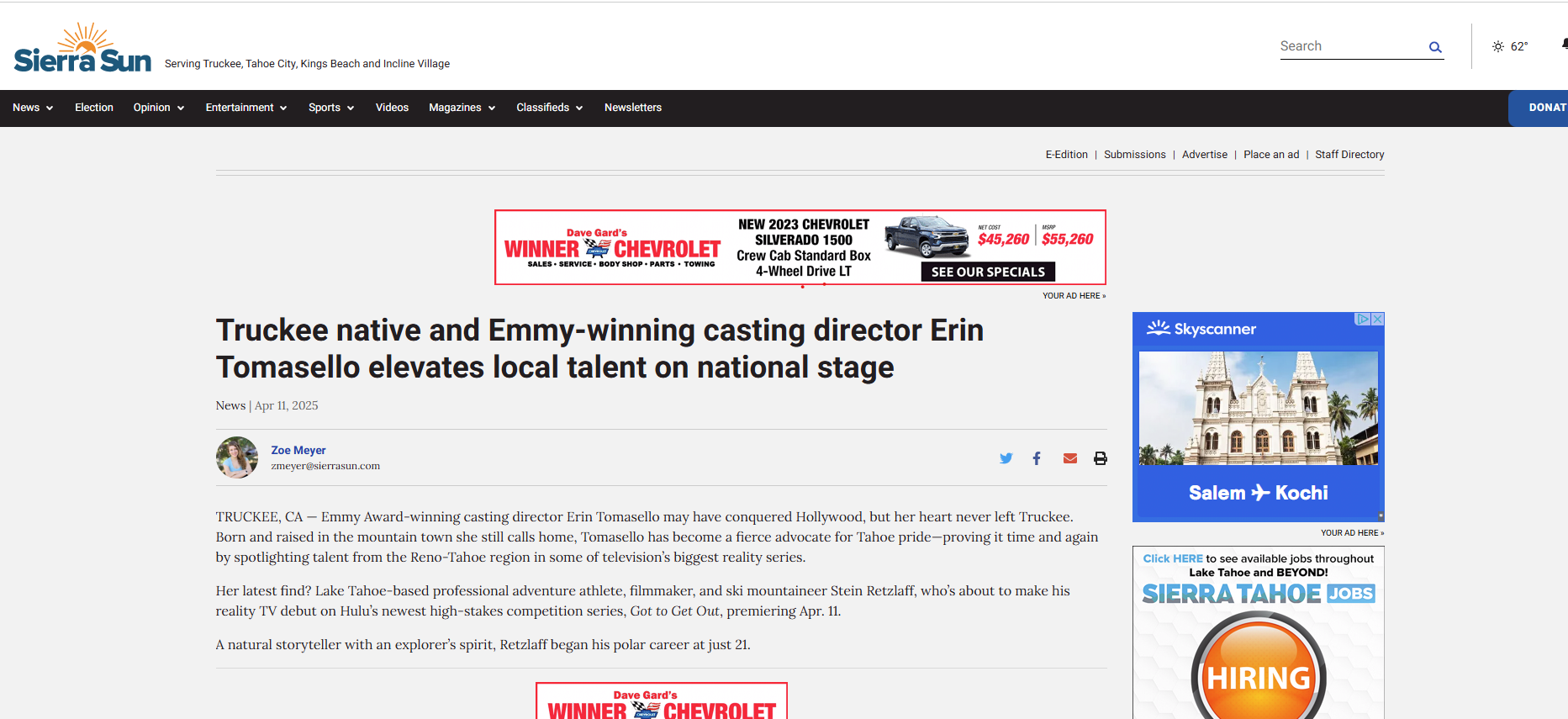Click the Skyscanner logo in ad
The height and width of the screenshot is (719, 1568).
pyautogui.click(x=1201, y=329)
